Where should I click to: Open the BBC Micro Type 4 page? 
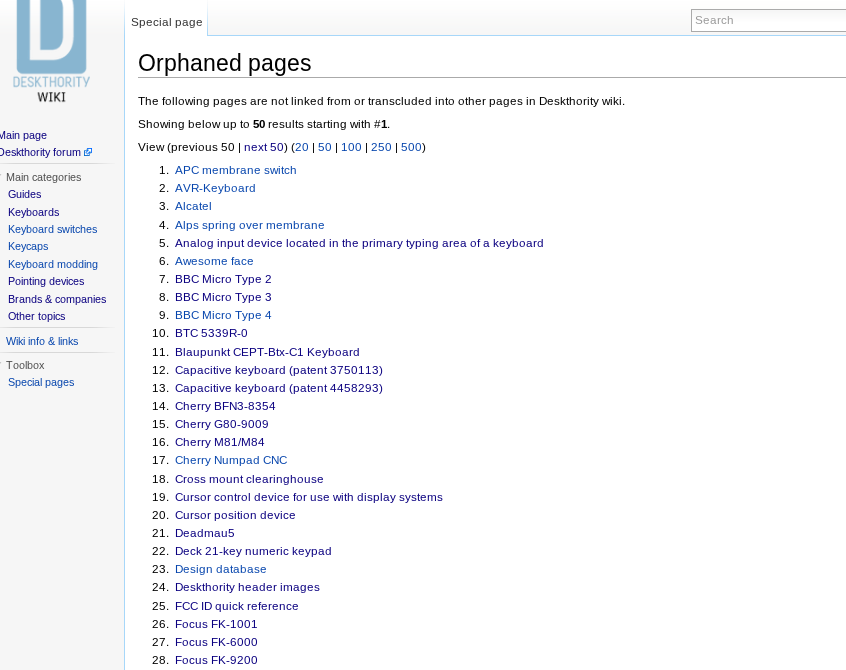pyautogui.click(x=223, y=315)
